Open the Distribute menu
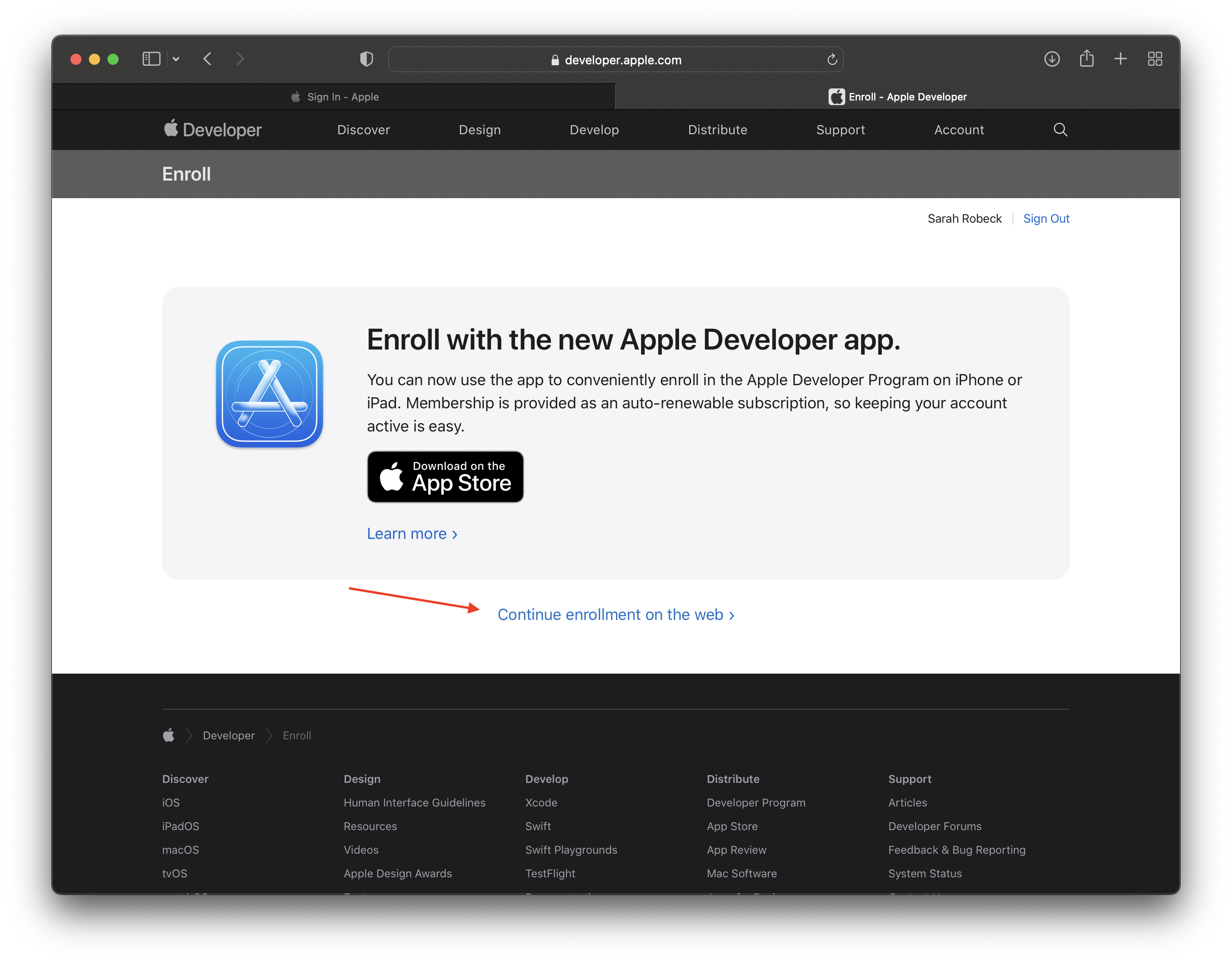The width and height of the screenshot is (1232, 963). coord(717,130)
